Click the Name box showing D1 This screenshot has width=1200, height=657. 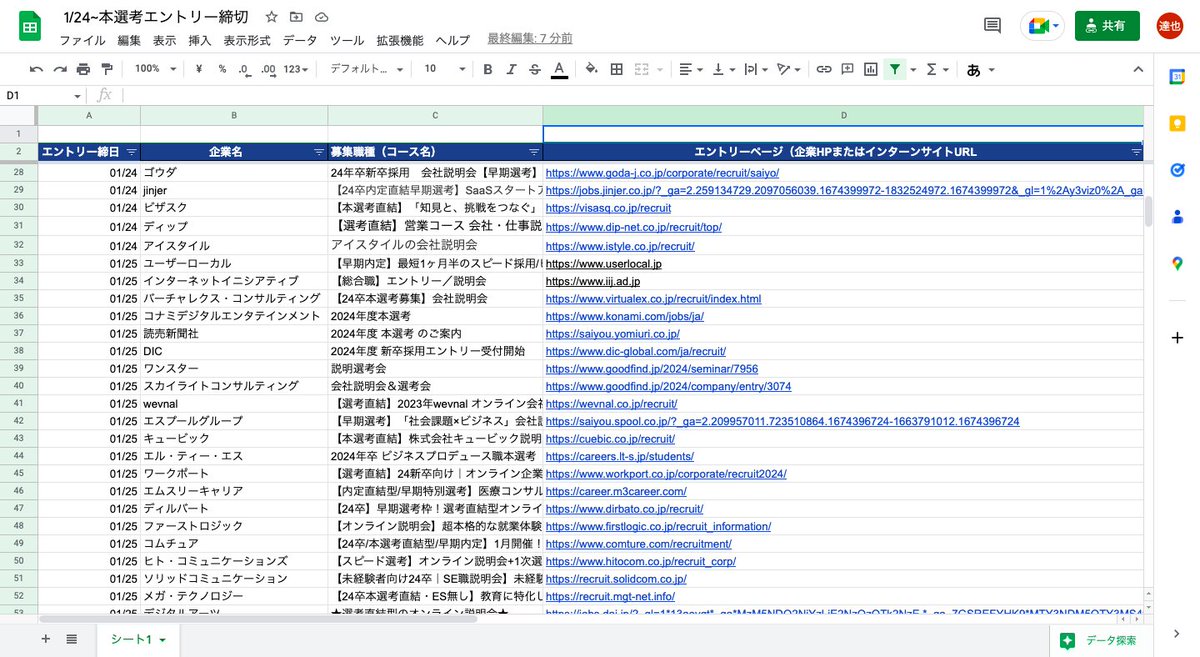point(44,95)
